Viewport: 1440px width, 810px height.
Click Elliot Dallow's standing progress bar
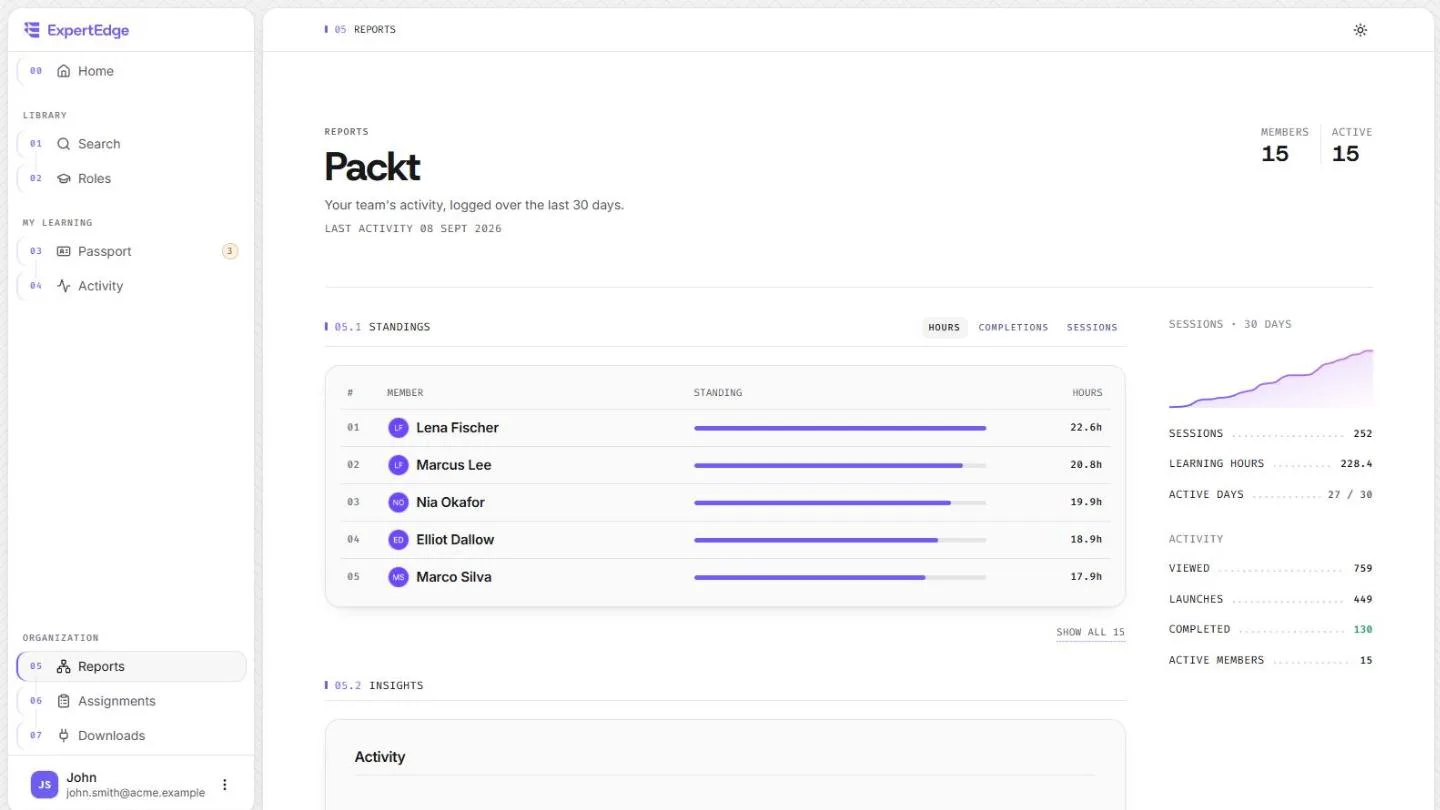(x=840, y=540)
